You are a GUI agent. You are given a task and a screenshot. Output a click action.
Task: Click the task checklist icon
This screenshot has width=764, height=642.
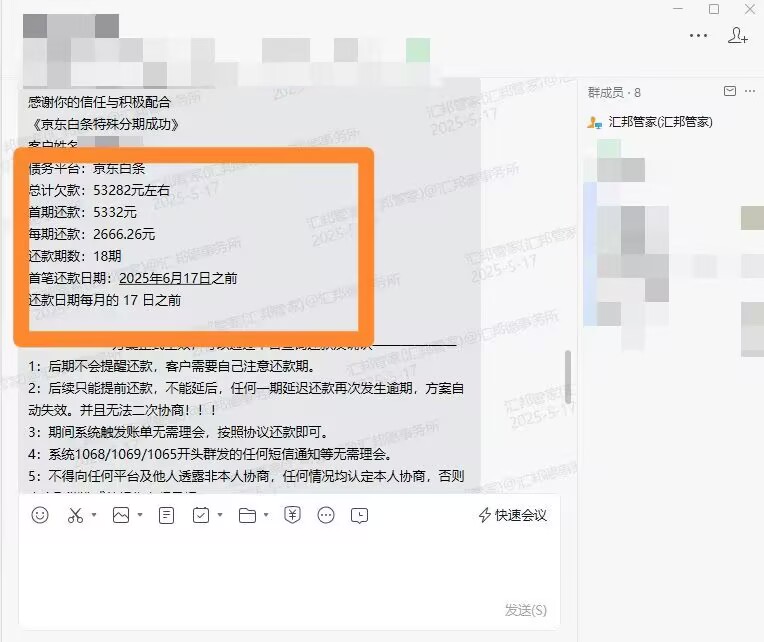(x=201, y=515)
